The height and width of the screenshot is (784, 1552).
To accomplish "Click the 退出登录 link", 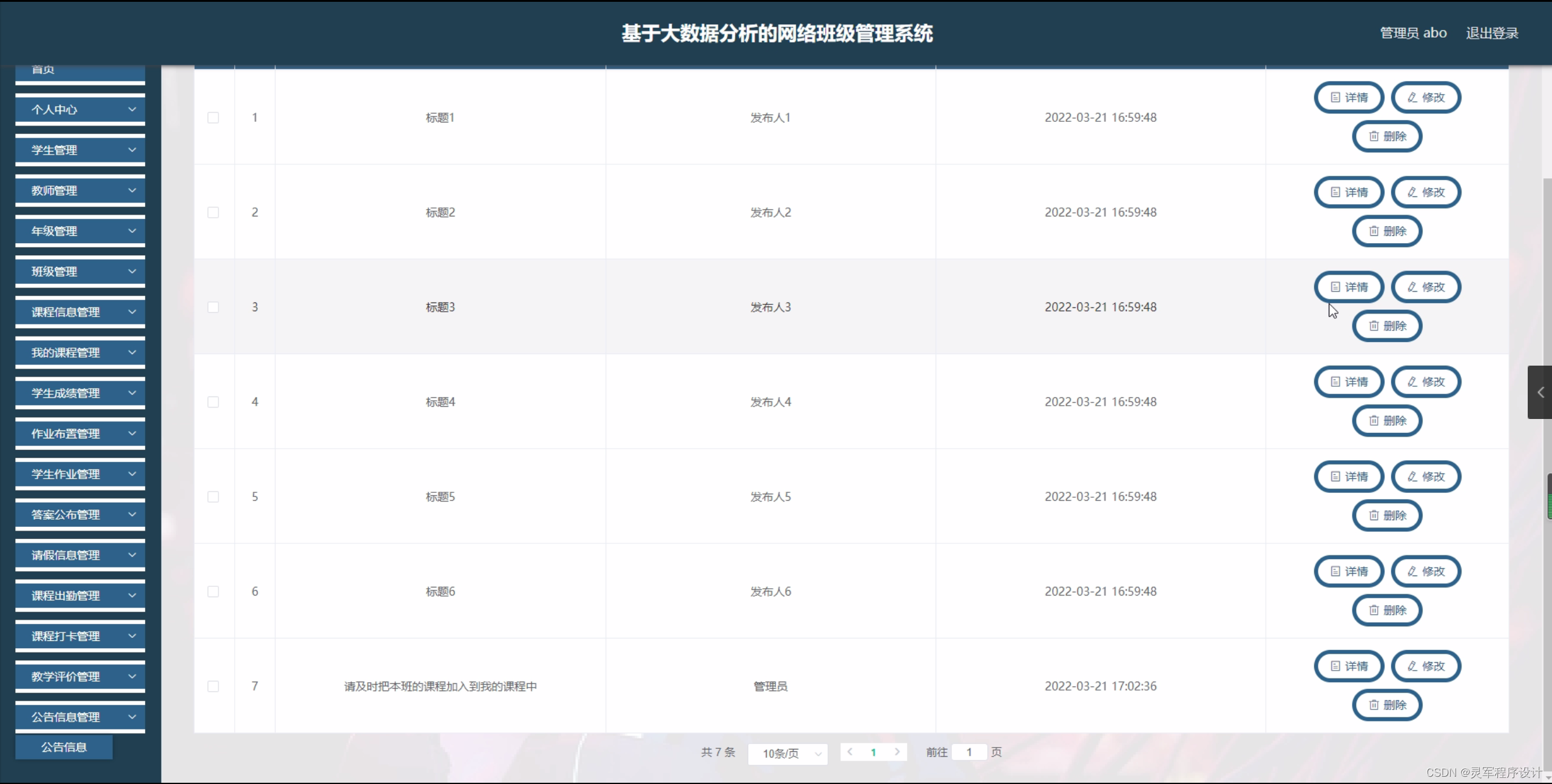I will 1492,33.
